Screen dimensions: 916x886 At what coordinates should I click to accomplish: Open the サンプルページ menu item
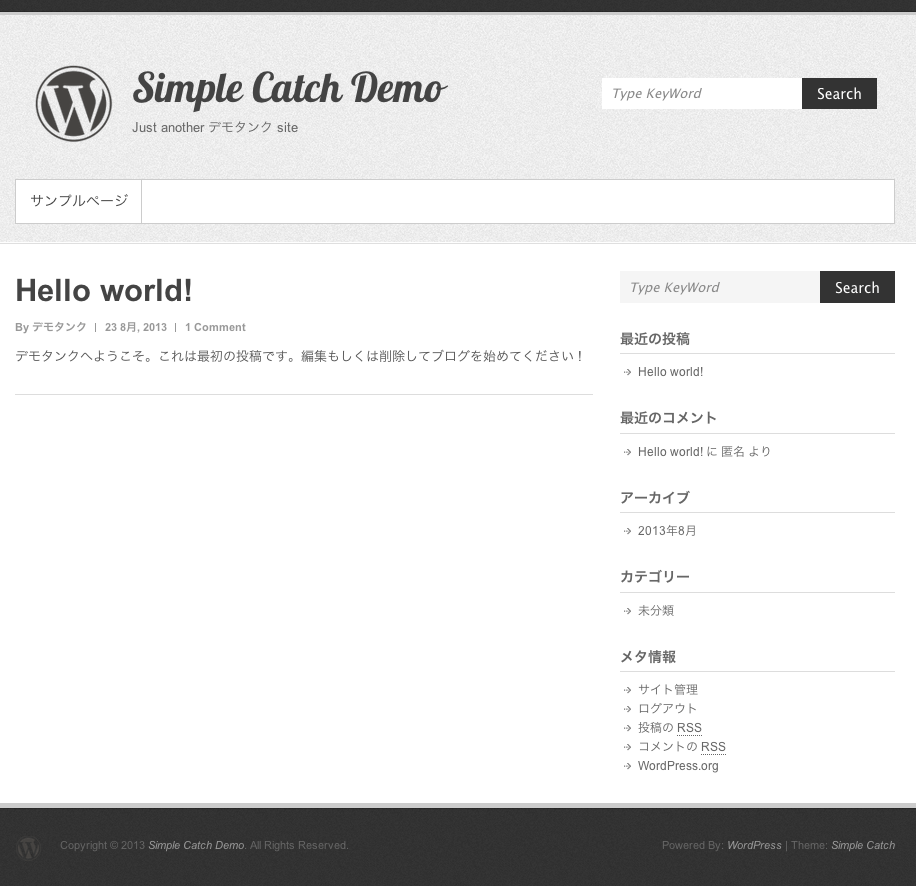point(78,201)
